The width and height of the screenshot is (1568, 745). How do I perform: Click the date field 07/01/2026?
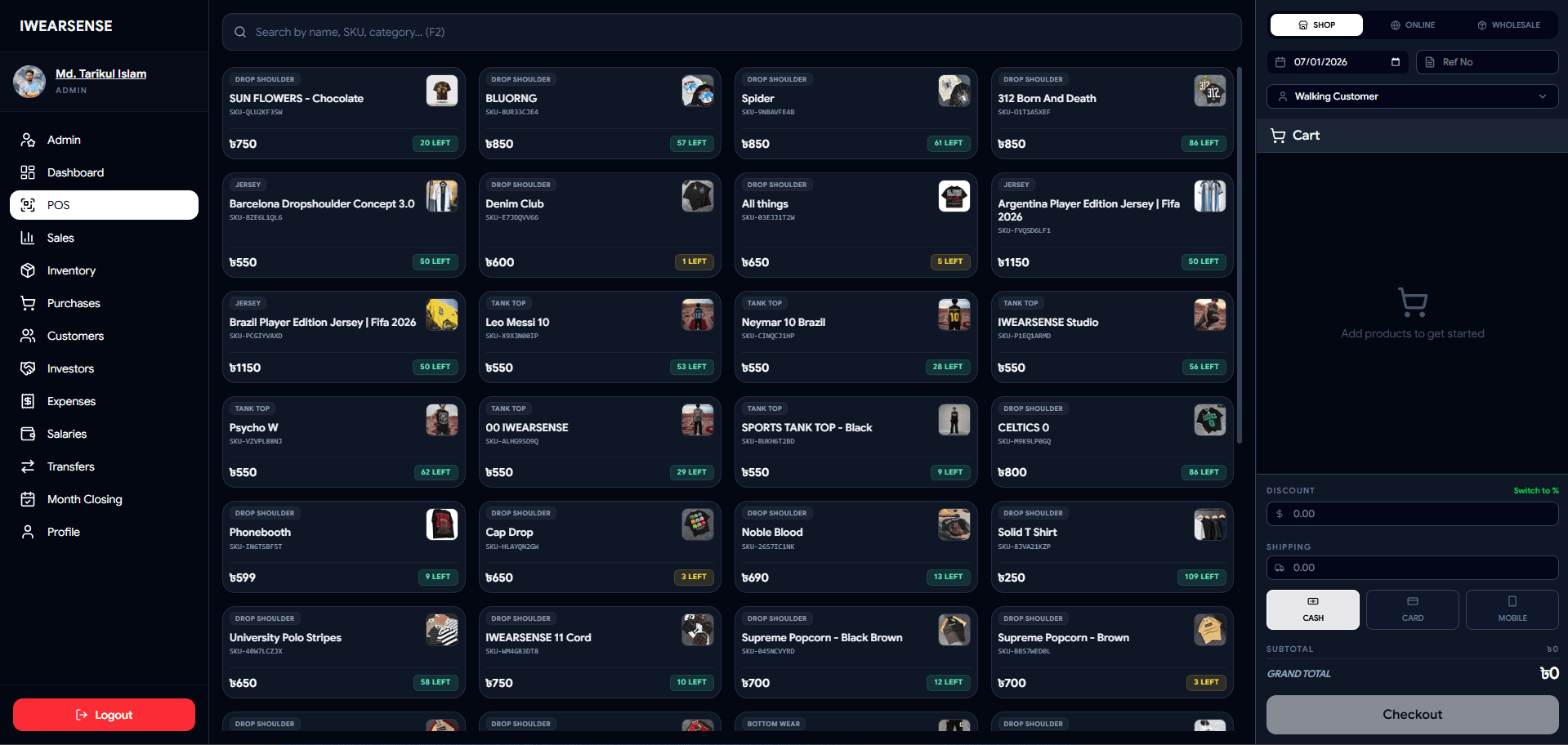pyautogui.click(x=1338, y=62)
